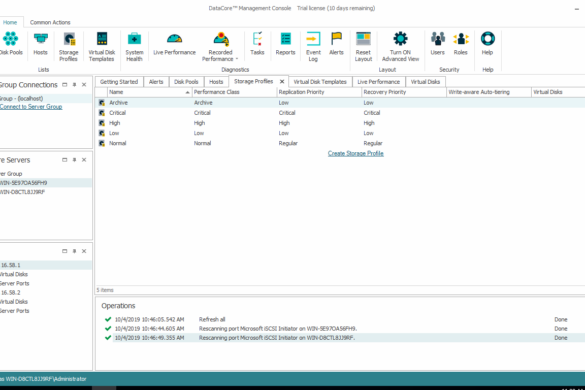Image resolution: width=585 pixels, height=390 pixels.
Task: Sort by Performance Class column
Action: pyautogui.click(x=235, y=92)
